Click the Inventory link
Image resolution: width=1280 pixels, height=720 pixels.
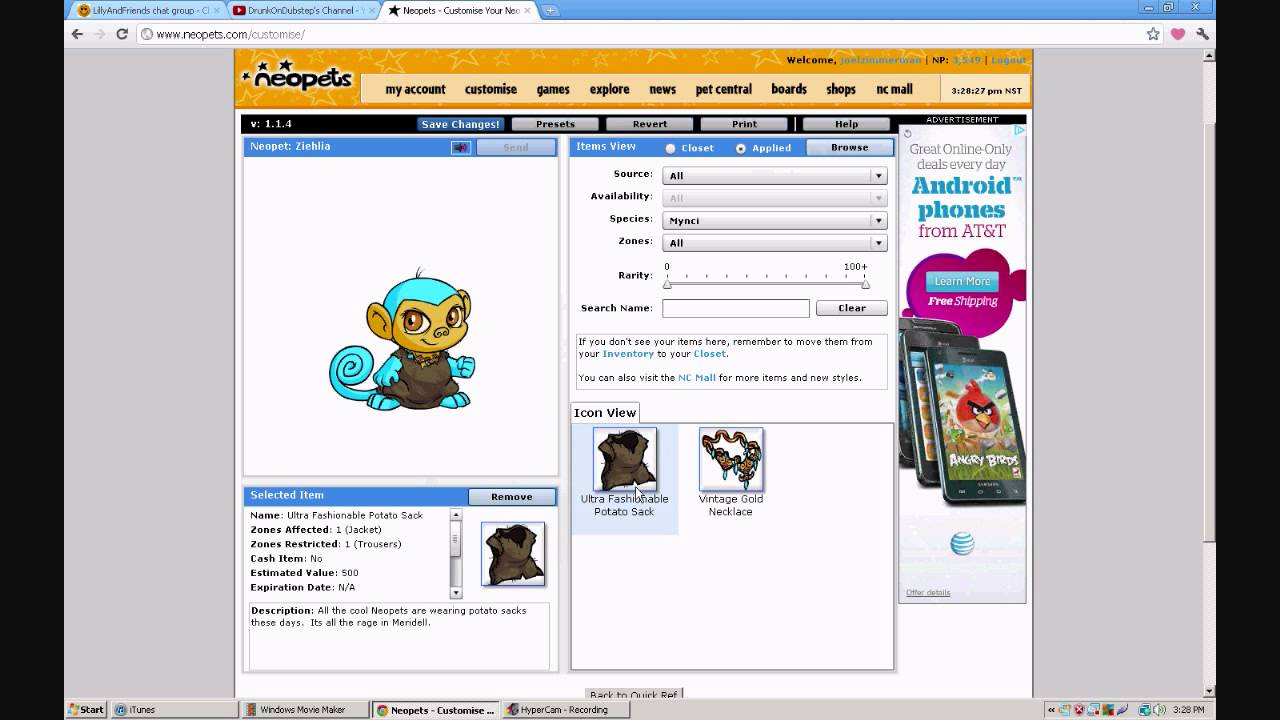click(x=628, y=353)
